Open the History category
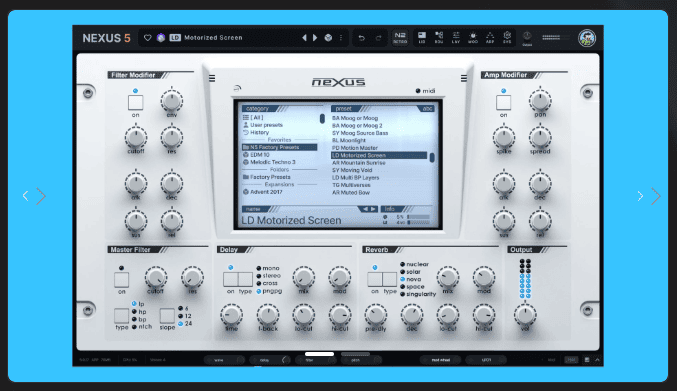Viewport: 677px width, 391px height. click(256, 132)
